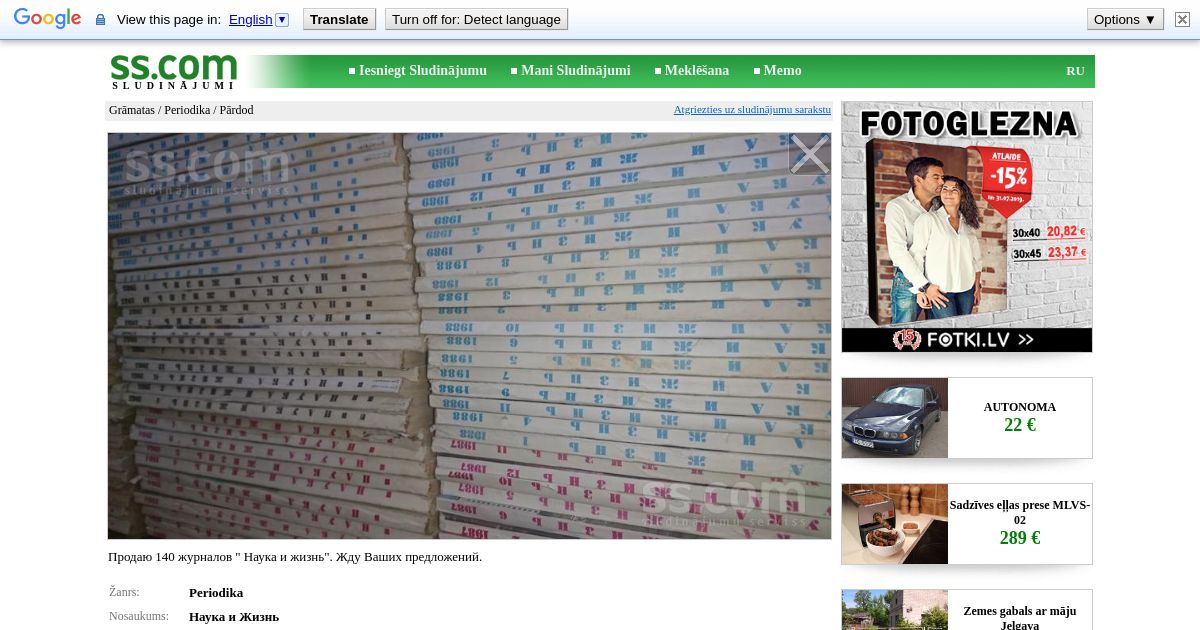The height and width of the screenshot is (630, 1200).
Task: Click the Zemes gabals ar māju Jelgava ad
Action: pos(1020,618)
